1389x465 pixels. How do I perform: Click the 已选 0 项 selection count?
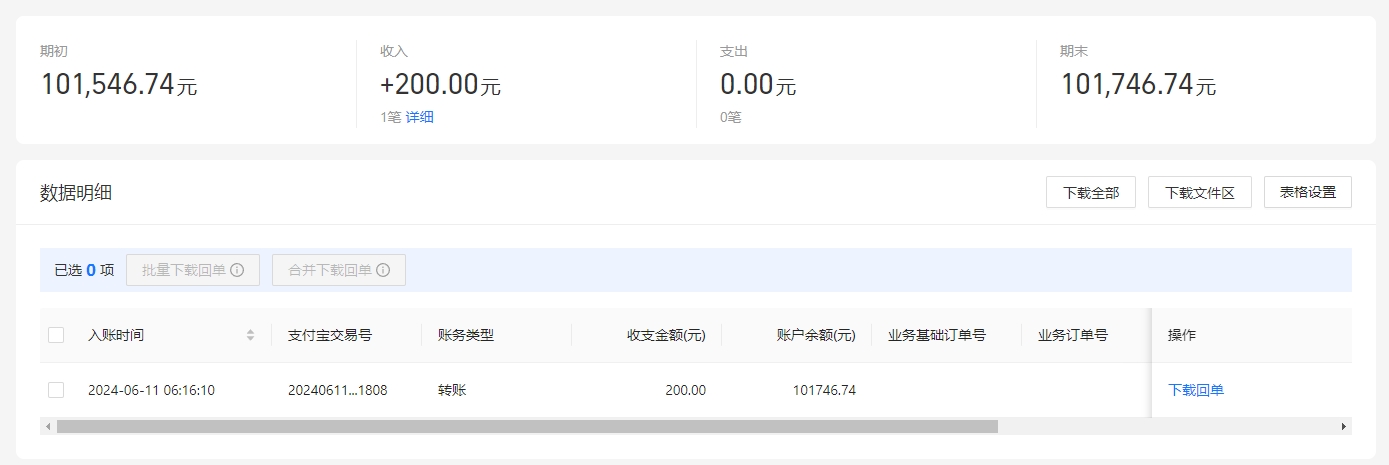tap(84, 270)
